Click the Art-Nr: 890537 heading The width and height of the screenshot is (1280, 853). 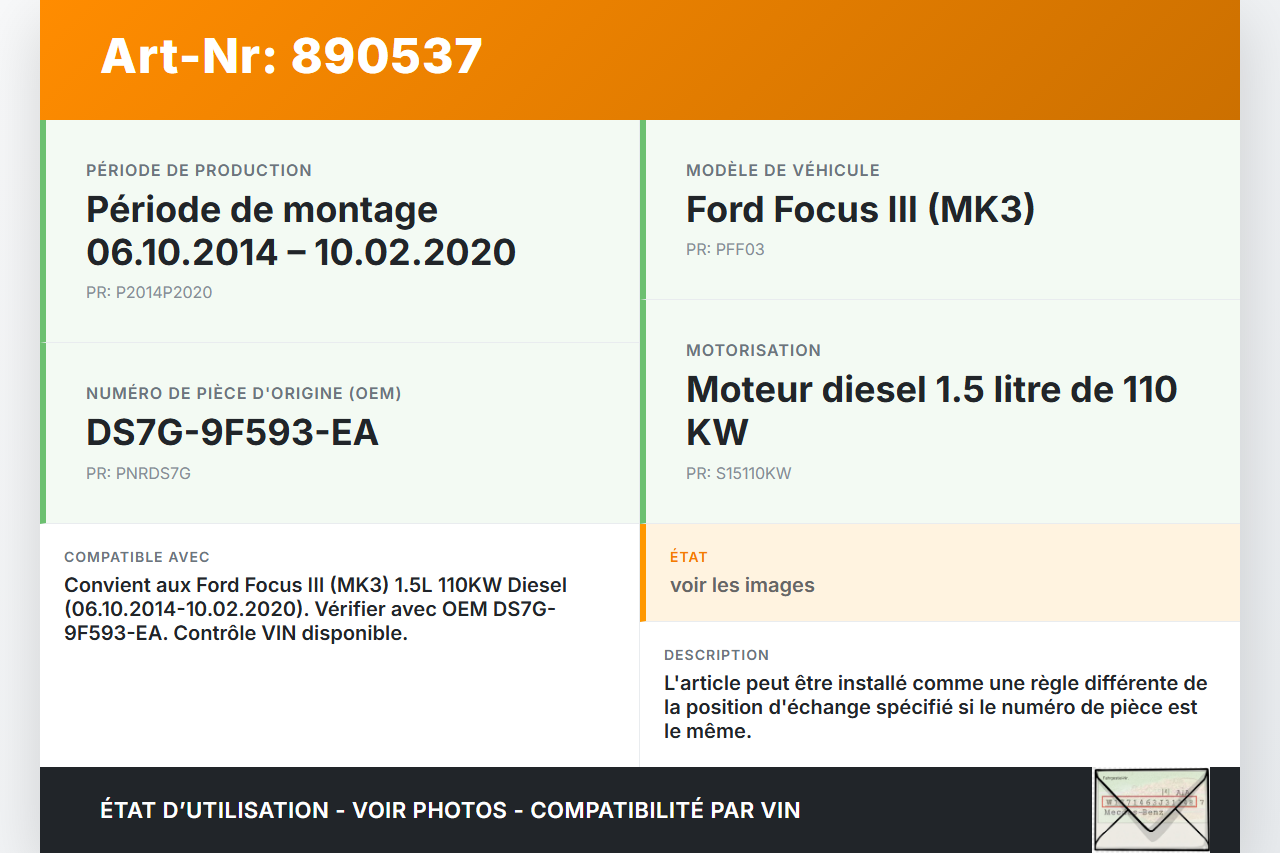[x=291, y=56]
